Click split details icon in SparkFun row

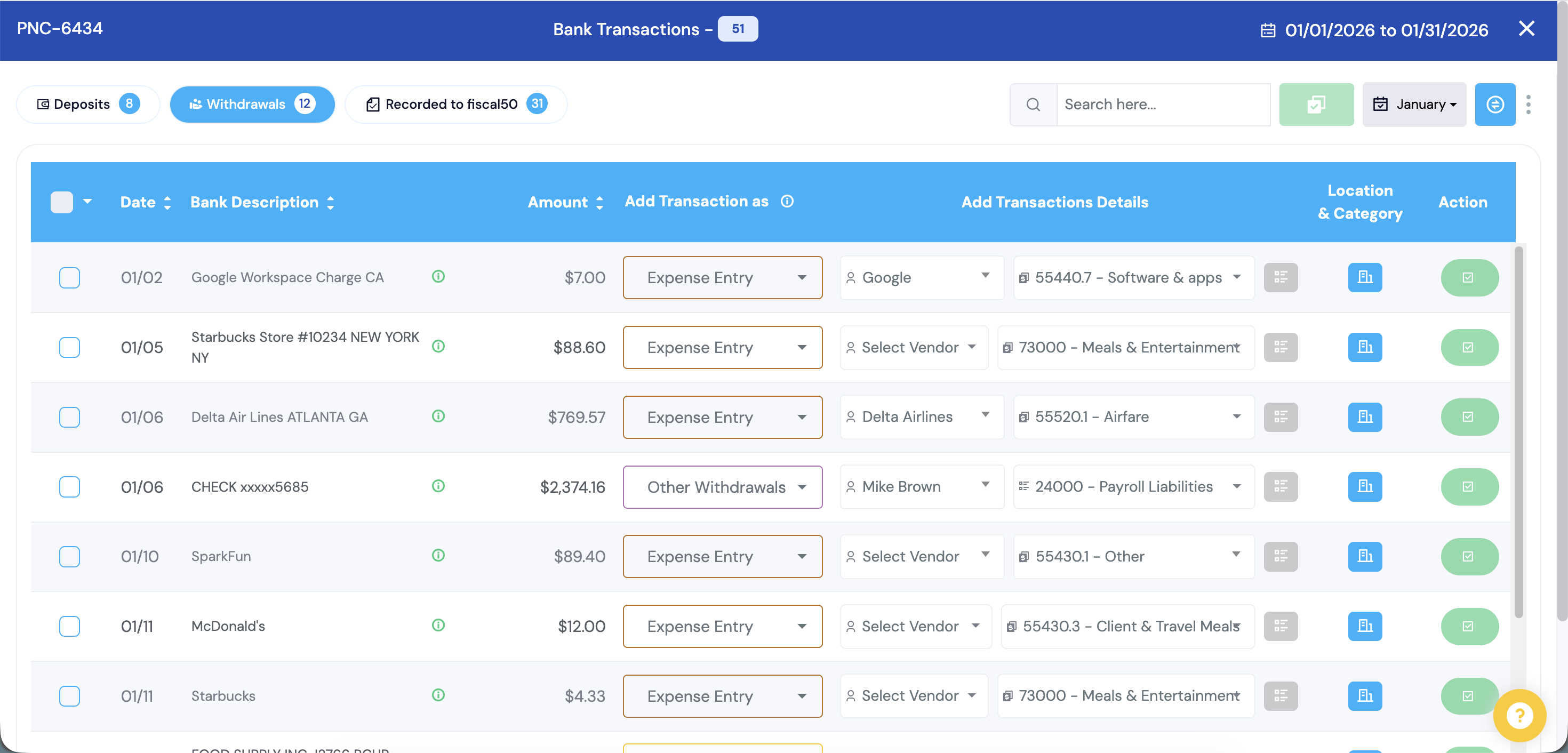tap(1281, 556)
